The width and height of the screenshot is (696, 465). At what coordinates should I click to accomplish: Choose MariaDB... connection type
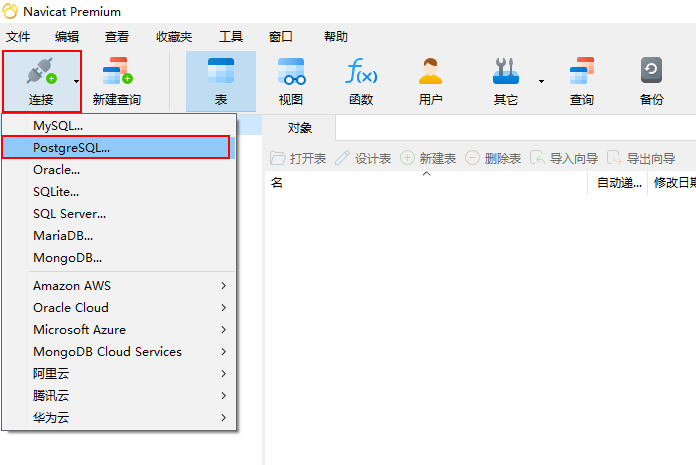(x=119, y=236)
